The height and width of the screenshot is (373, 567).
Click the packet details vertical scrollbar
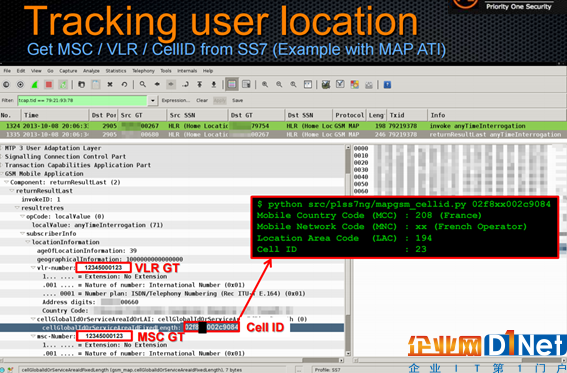point(348,250)
